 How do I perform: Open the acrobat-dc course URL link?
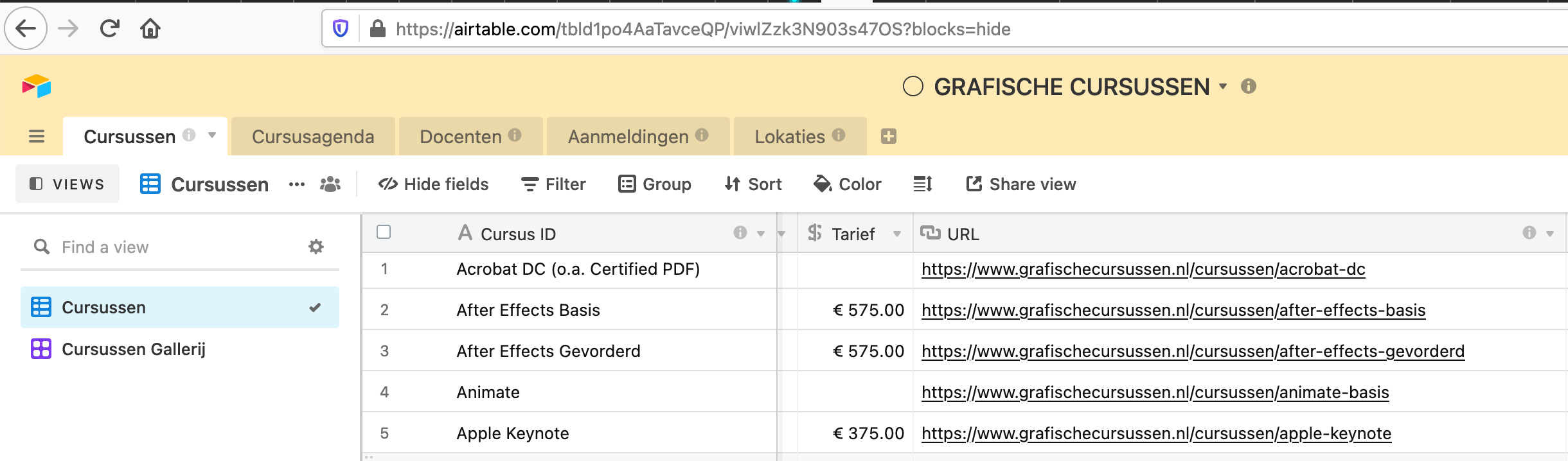click(1143, 269)
